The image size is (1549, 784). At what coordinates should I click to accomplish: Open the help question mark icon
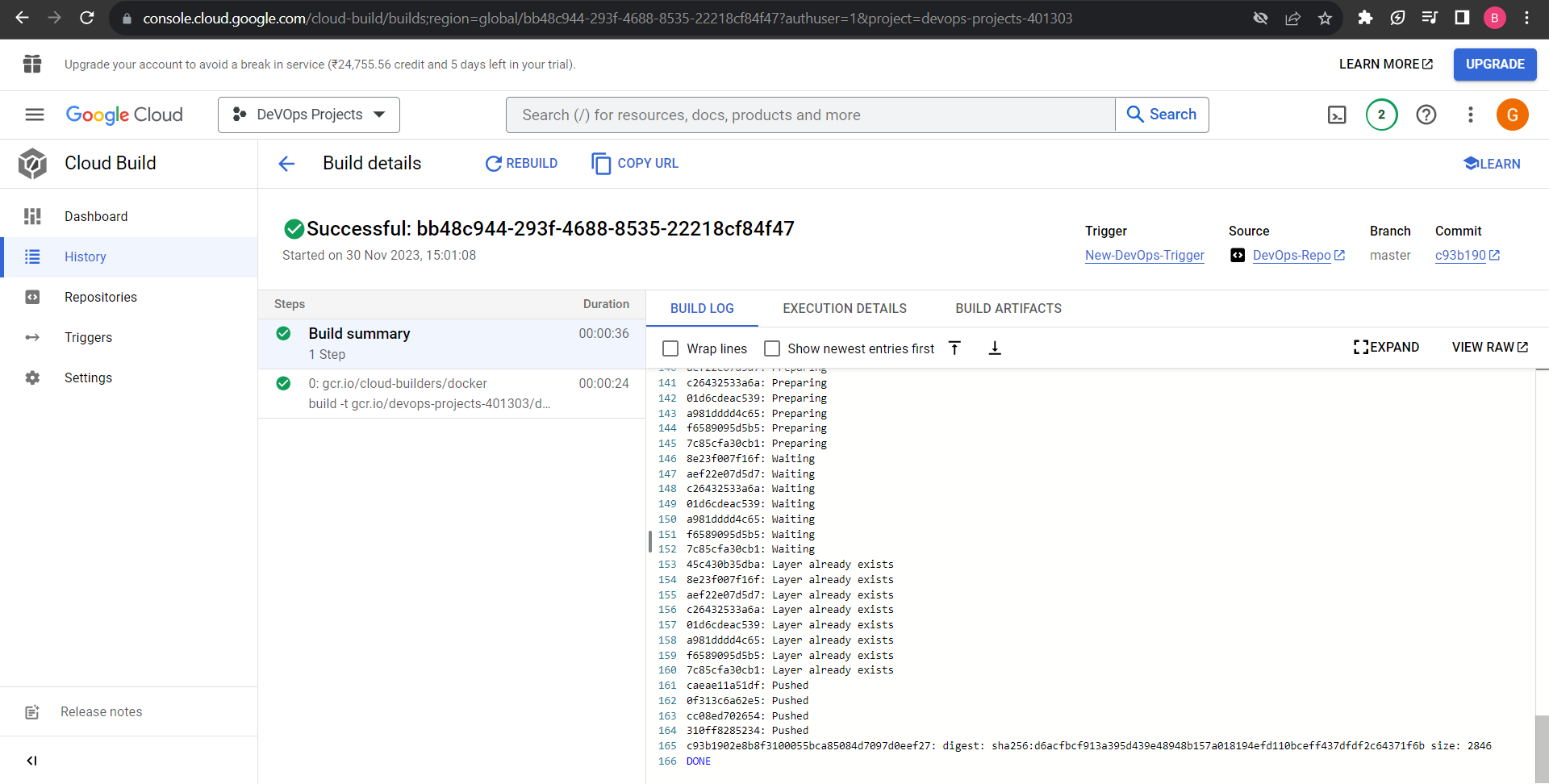click(x=1426, y=115)
